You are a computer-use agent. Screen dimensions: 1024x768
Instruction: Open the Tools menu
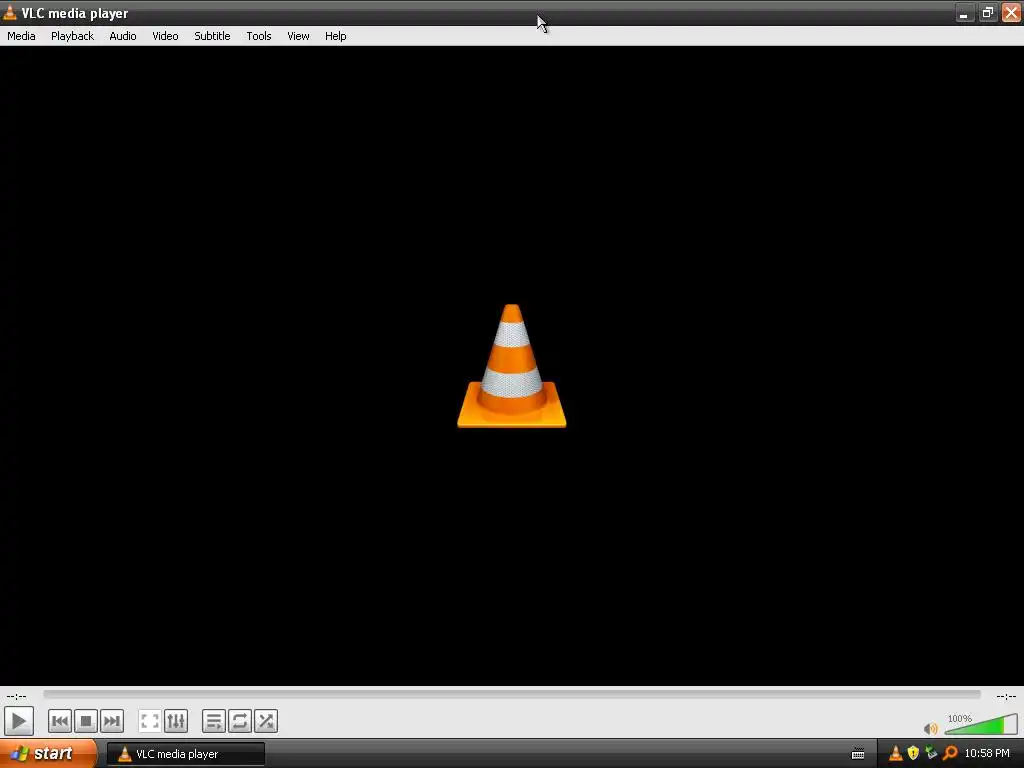(259, 36)
